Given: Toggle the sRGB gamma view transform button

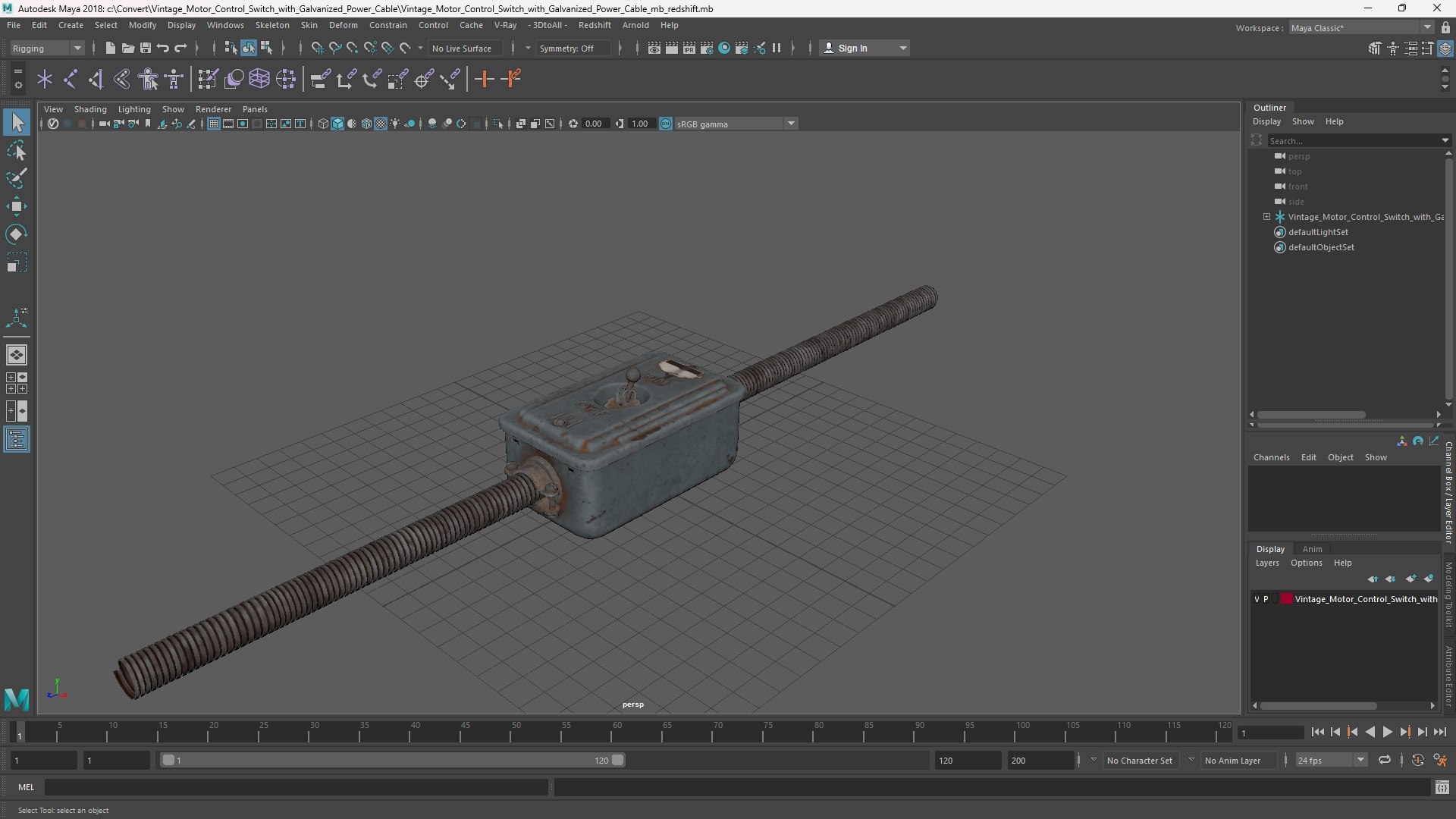Looking at the screenshot, I should pyautogui.click(x=666, y=124).
